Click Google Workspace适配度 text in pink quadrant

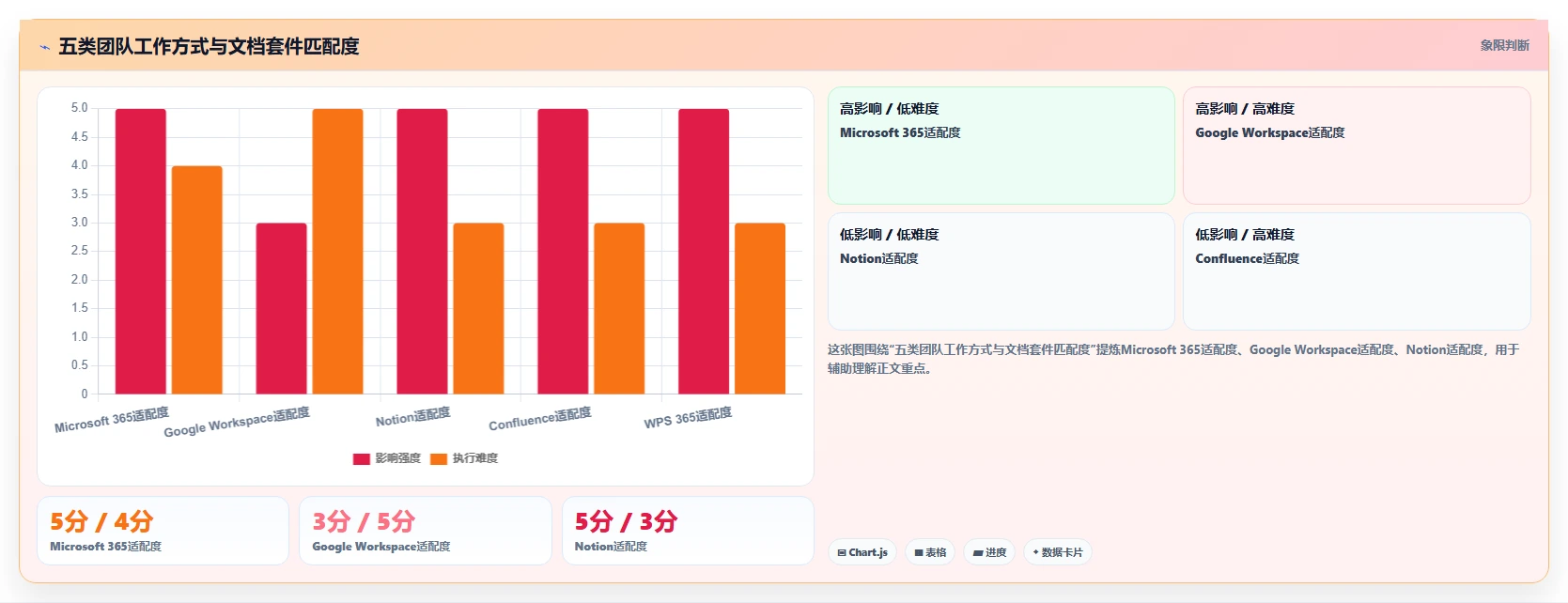click(x=1270, y=132)
